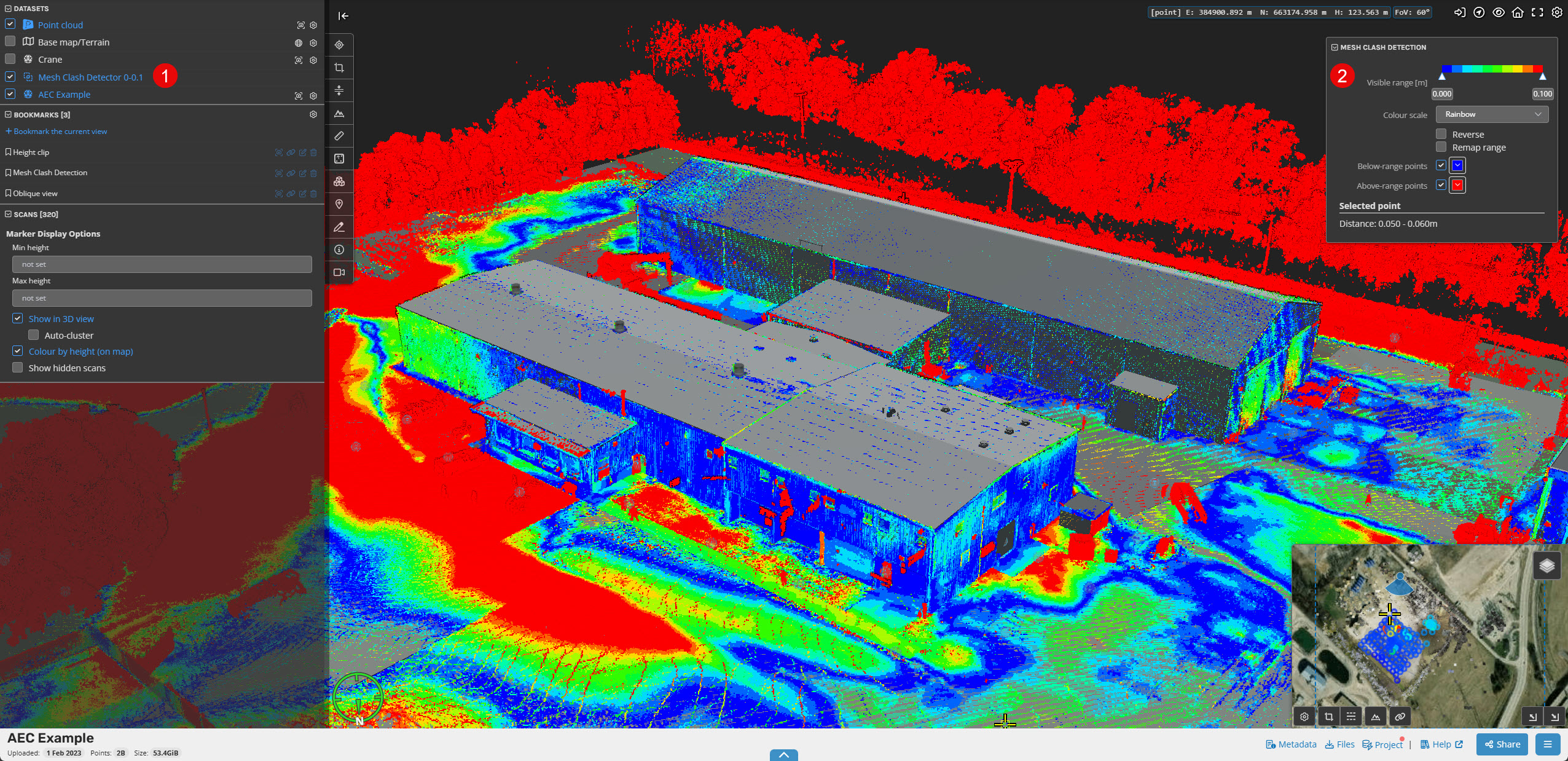
Task: Open the Files menu item
Action: pos(1339,744)
